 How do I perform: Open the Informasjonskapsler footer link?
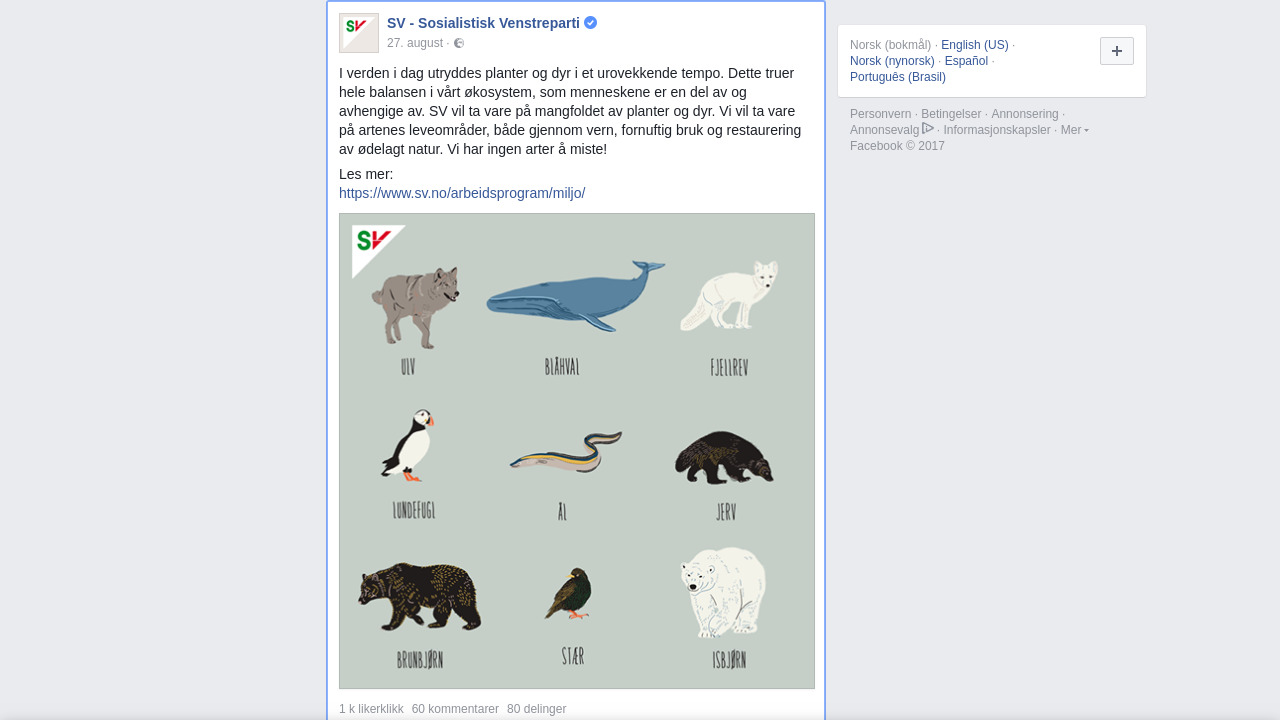click(996, 130)
